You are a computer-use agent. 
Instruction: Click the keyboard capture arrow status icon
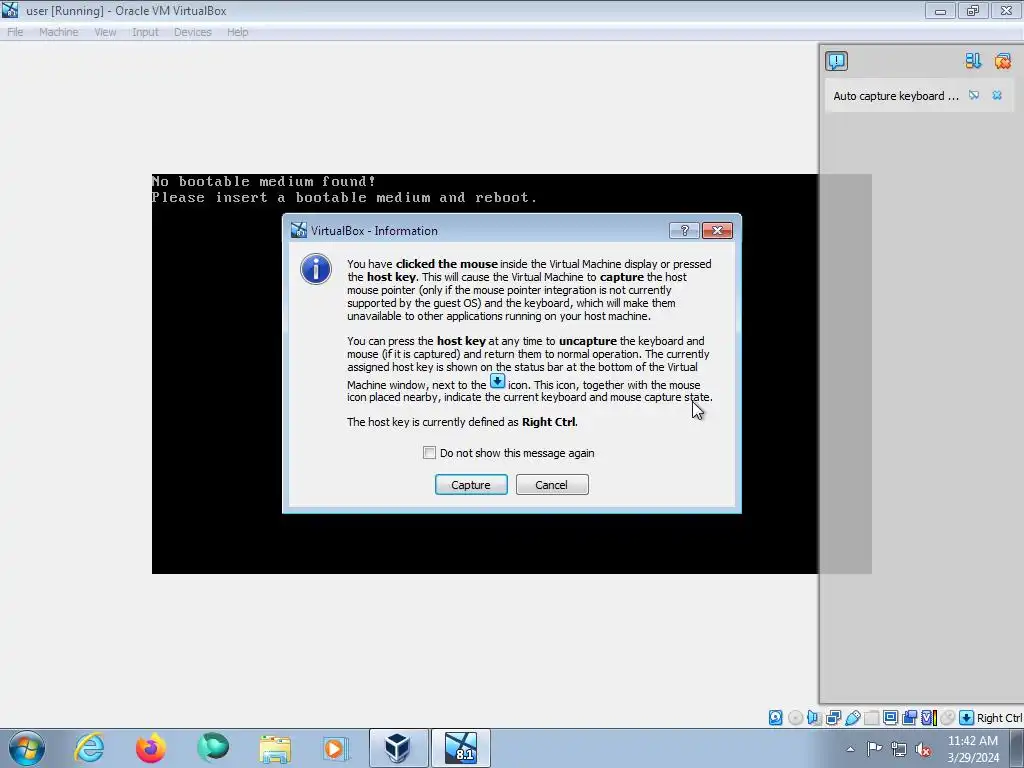coord(967,718)
